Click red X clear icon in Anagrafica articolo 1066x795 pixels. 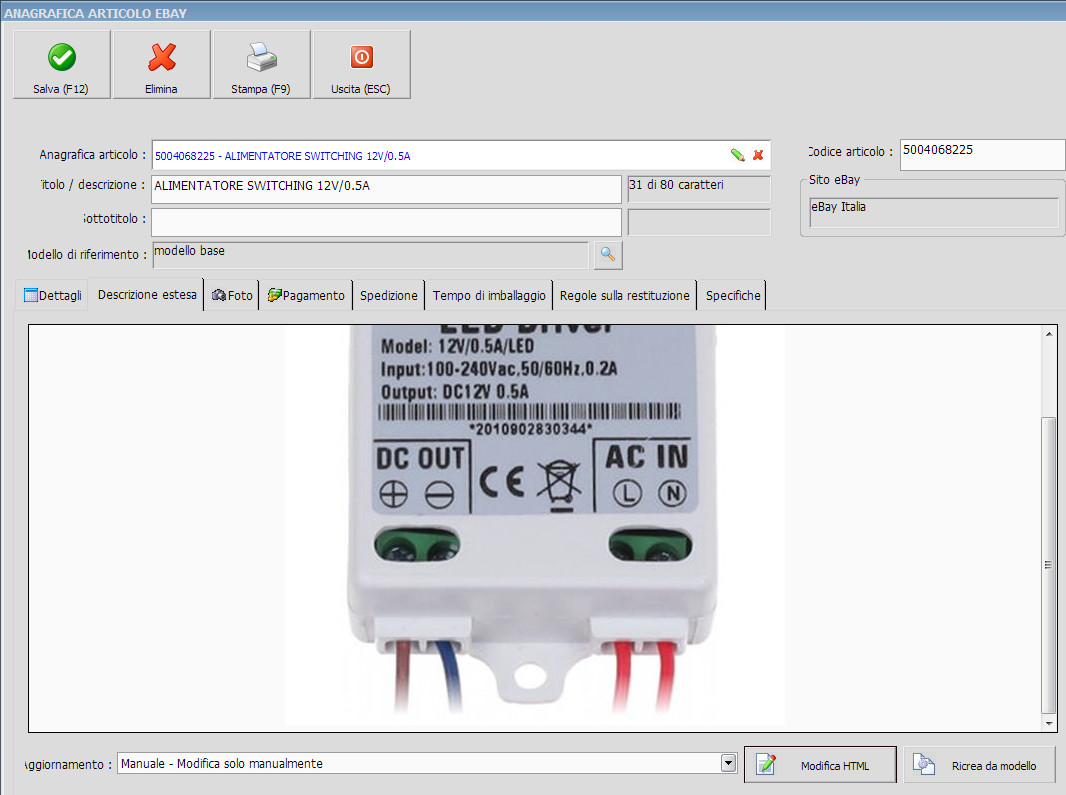[758, 155]
